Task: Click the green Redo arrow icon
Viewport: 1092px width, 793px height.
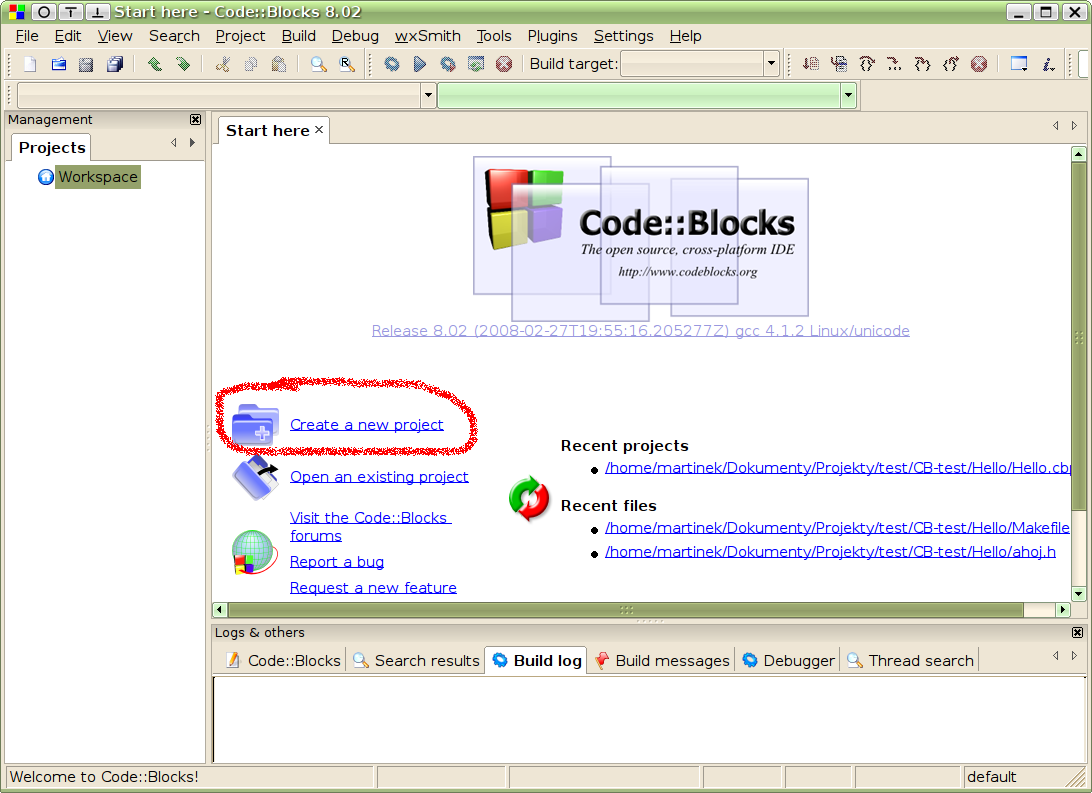Action: coord(183,64)
